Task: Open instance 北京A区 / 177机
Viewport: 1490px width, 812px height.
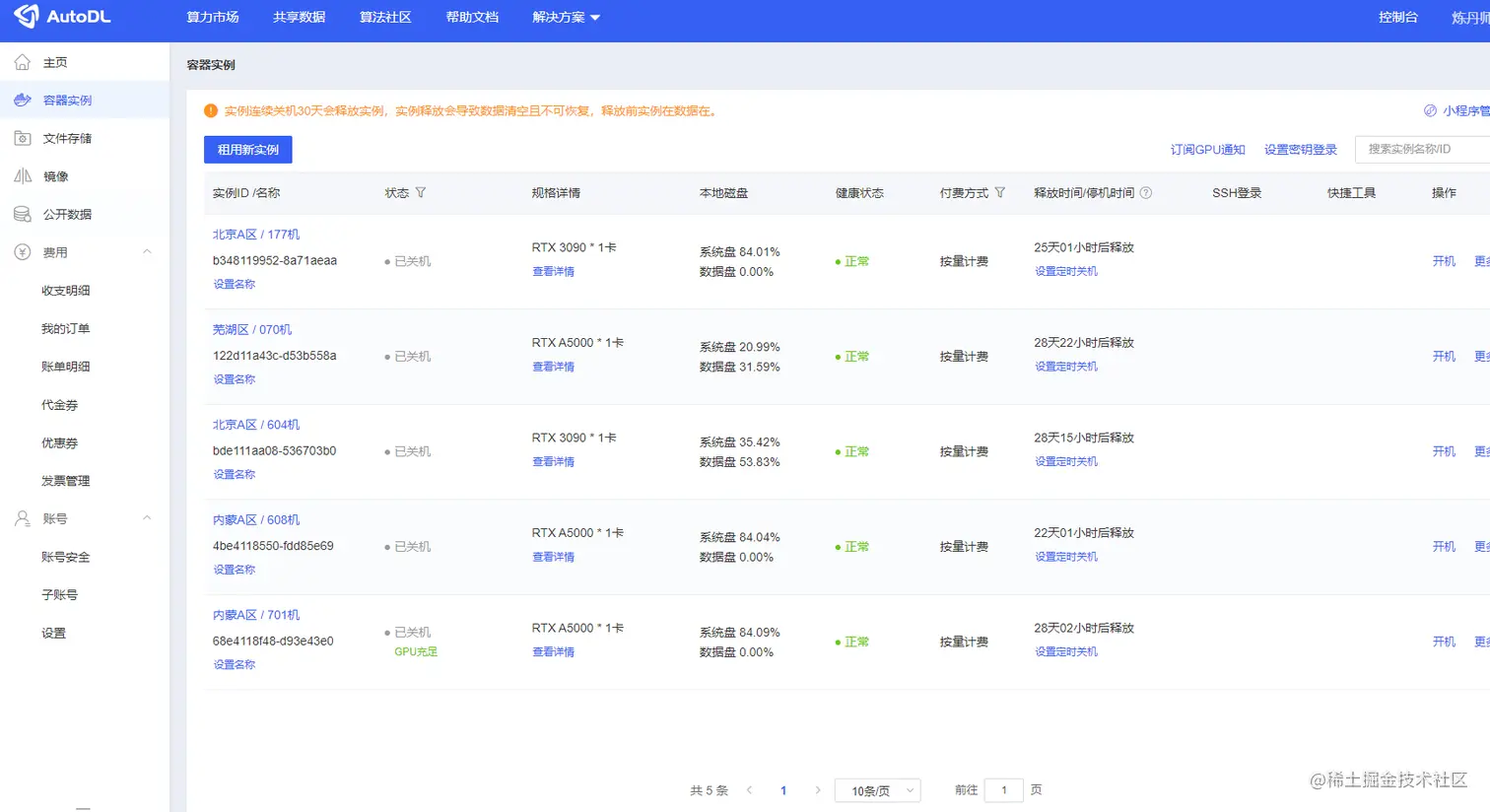Action: (x=256, y=235)
